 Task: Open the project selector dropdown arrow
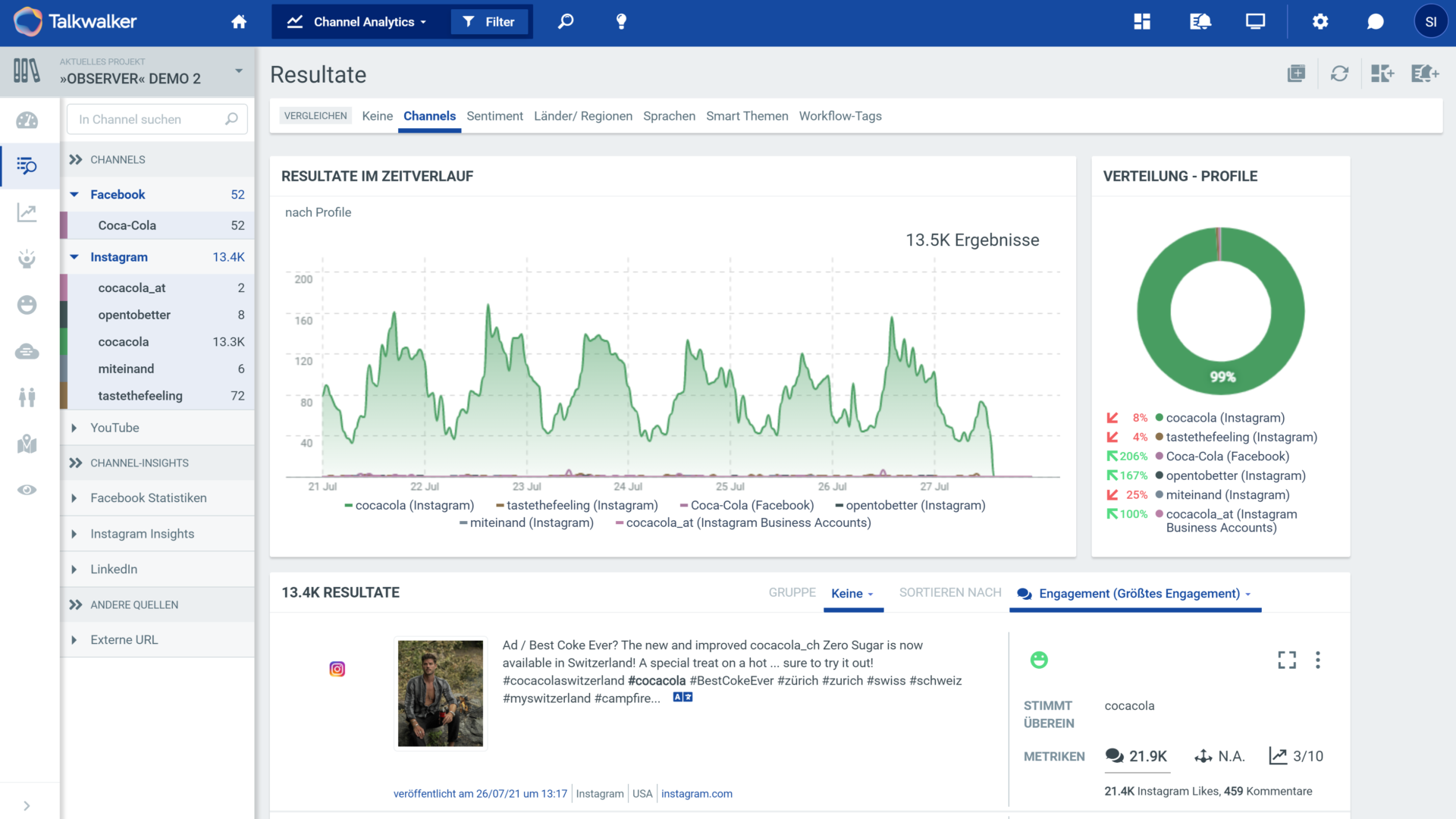coord(239,71)
